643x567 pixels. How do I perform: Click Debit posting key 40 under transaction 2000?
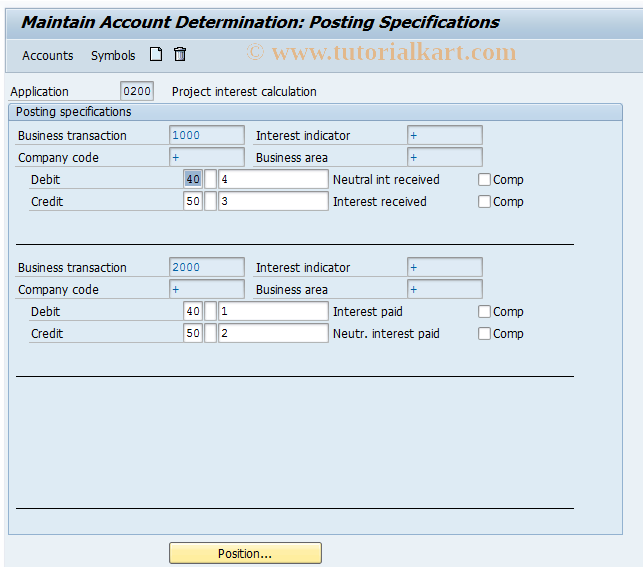193,311
